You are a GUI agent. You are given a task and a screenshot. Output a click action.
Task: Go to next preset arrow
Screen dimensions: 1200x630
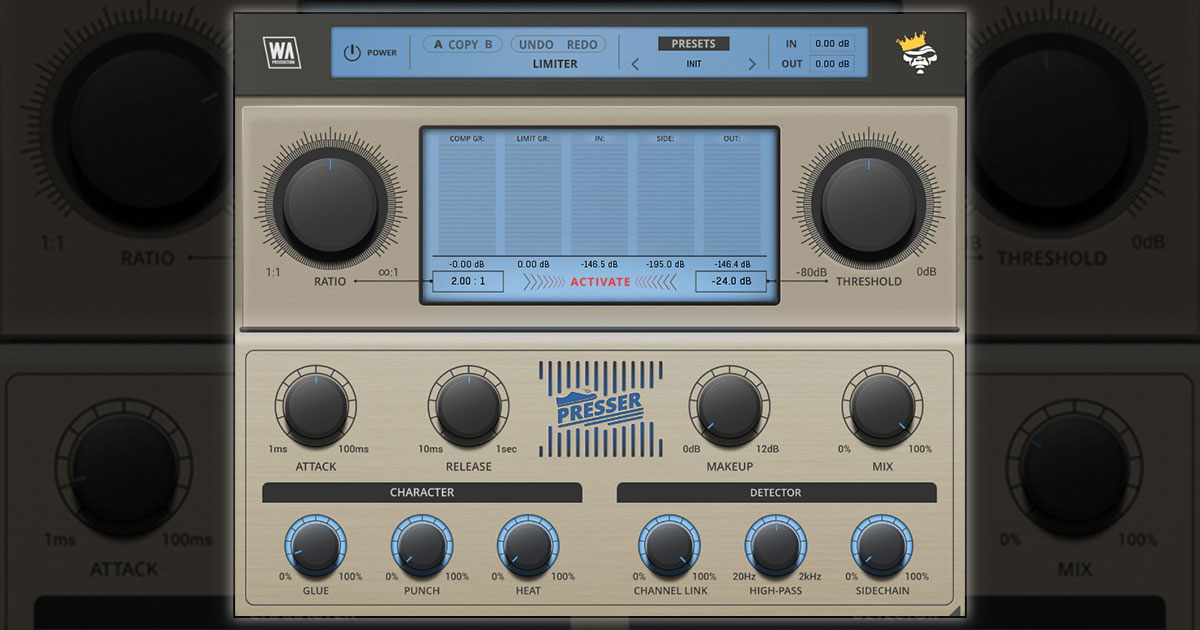coord(752,64)
